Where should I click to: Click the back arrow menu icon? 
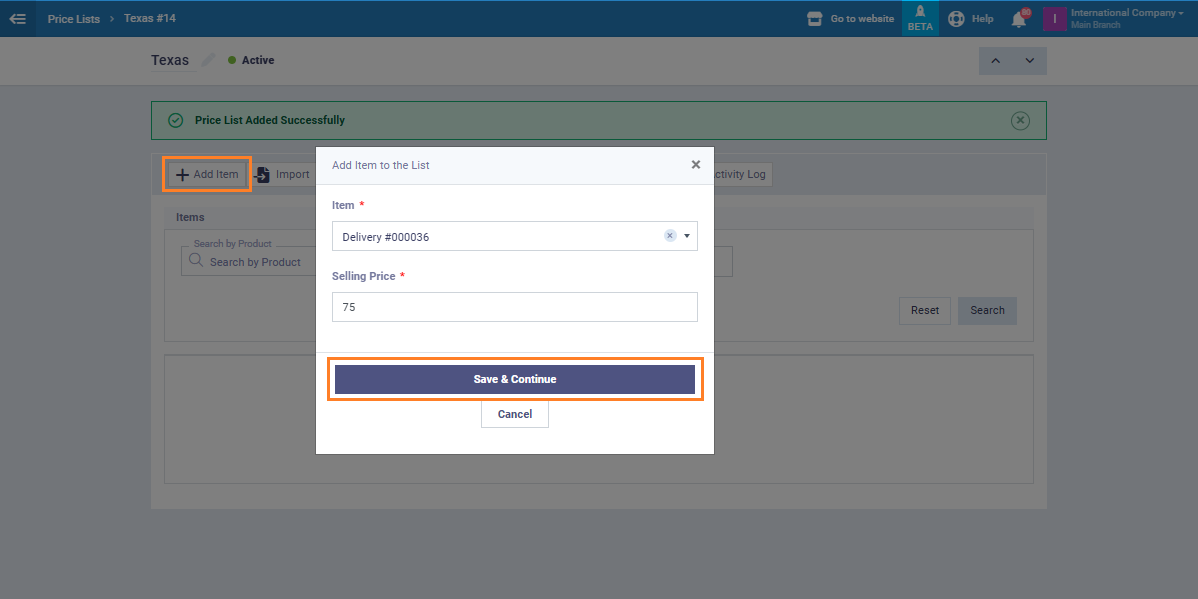[x=17, y=18]
